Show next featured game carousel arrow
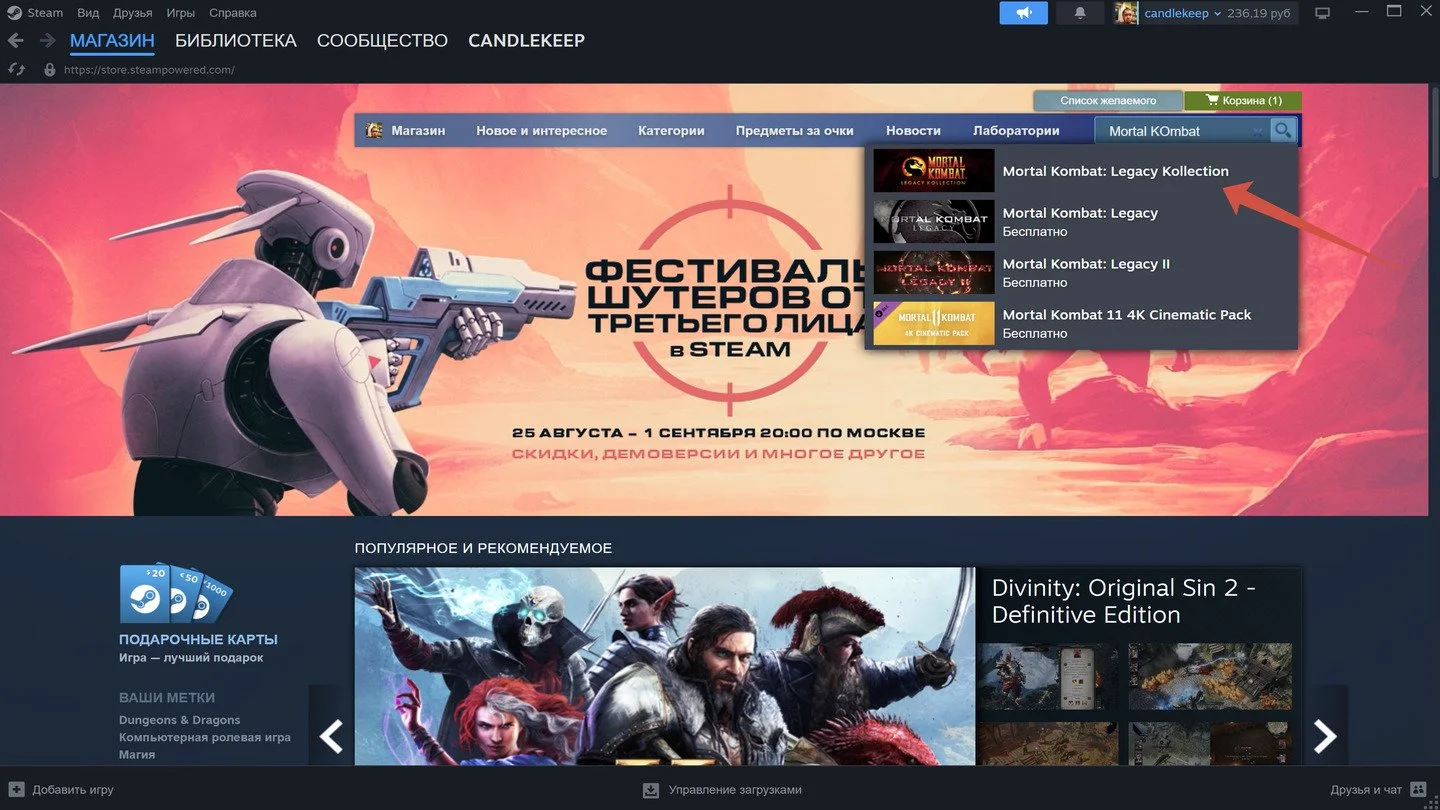 1325,736
